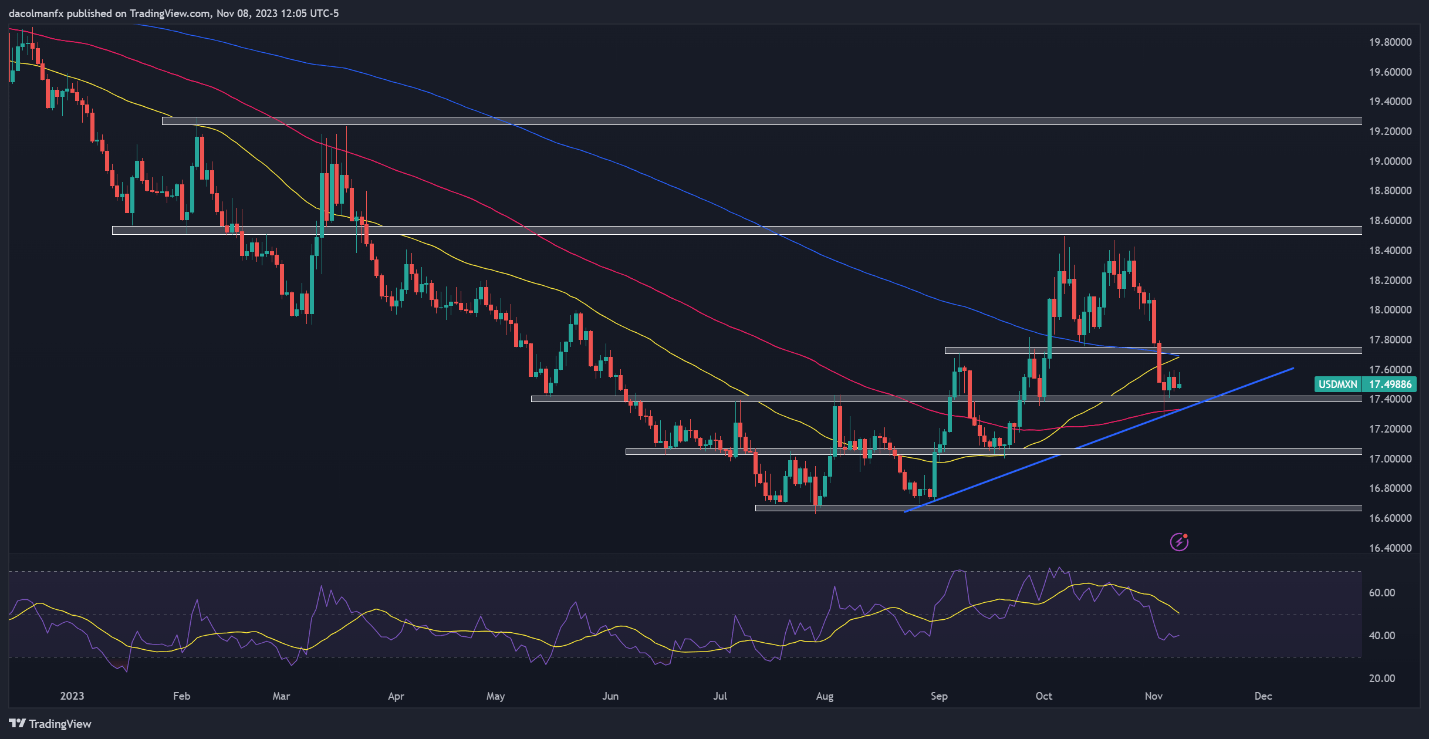Select the blue ascending trendline drawing
The image size is (1429, 739).
[1098, 440]
